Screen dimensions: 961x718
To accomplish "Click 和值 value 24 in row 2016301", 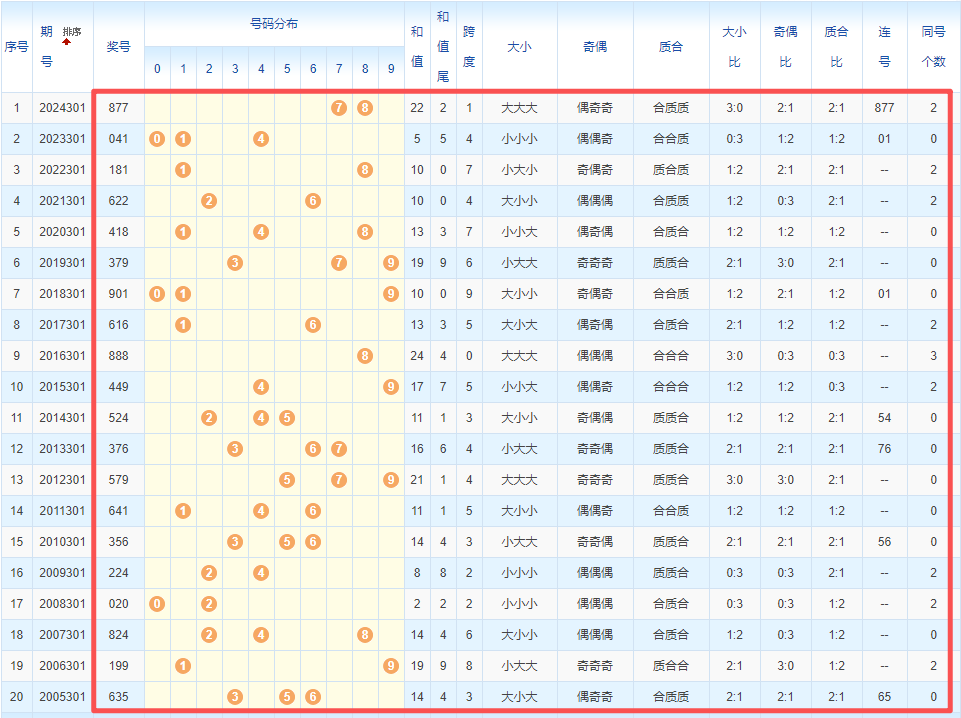I will [417, 356].
